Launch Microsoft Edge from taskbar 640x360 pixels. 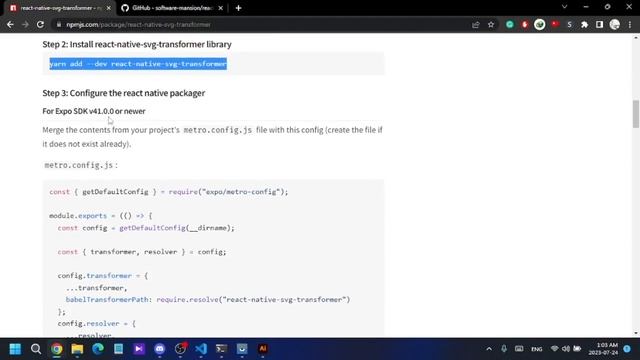98,349
